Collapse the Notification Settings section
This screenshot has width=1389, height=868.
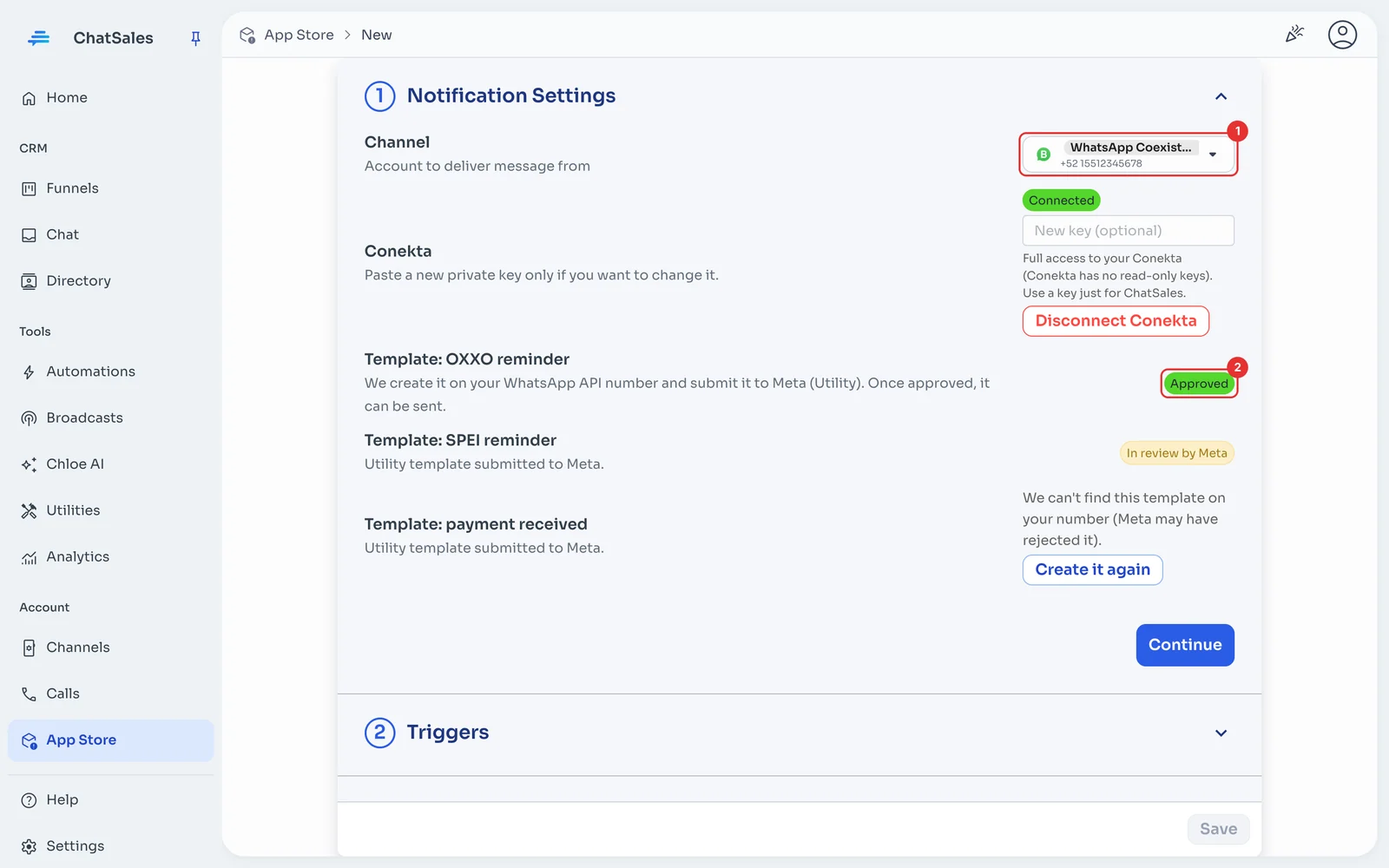[1221, 96]
